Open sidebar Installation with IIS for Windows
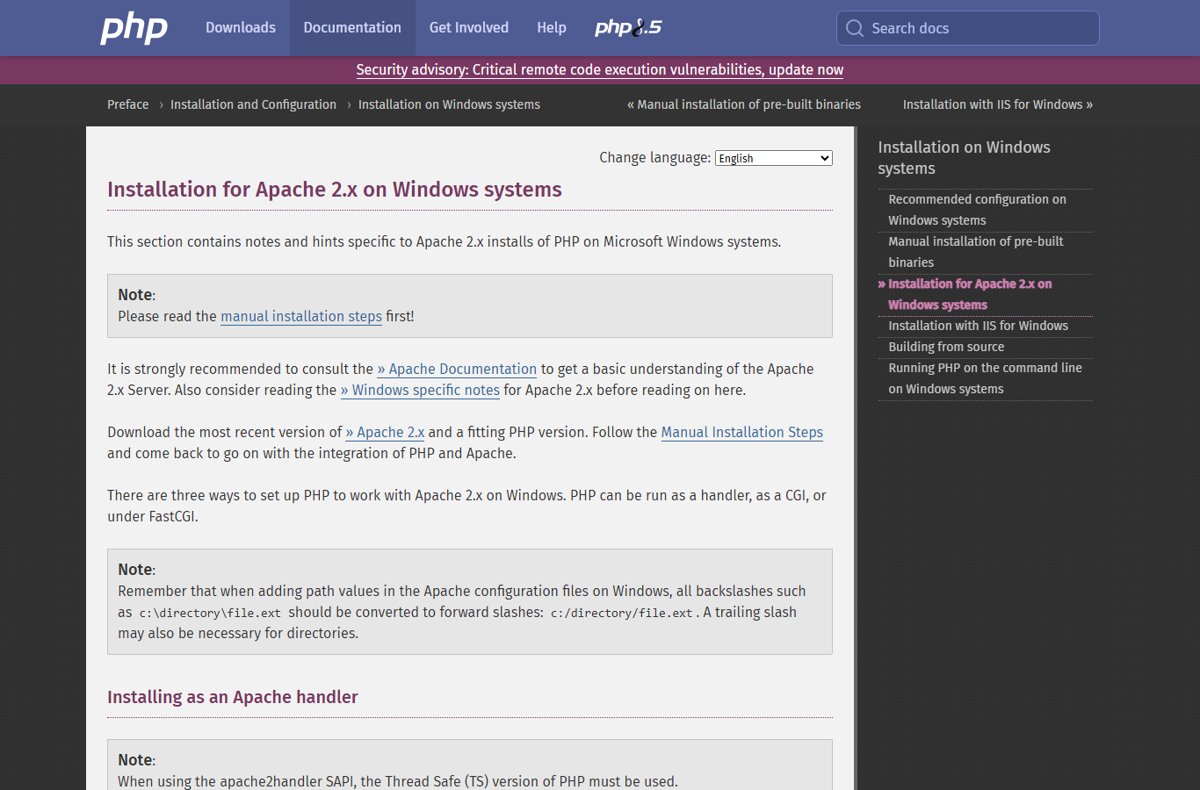Viewport: 1200px width, 790px height. (978, 326)
